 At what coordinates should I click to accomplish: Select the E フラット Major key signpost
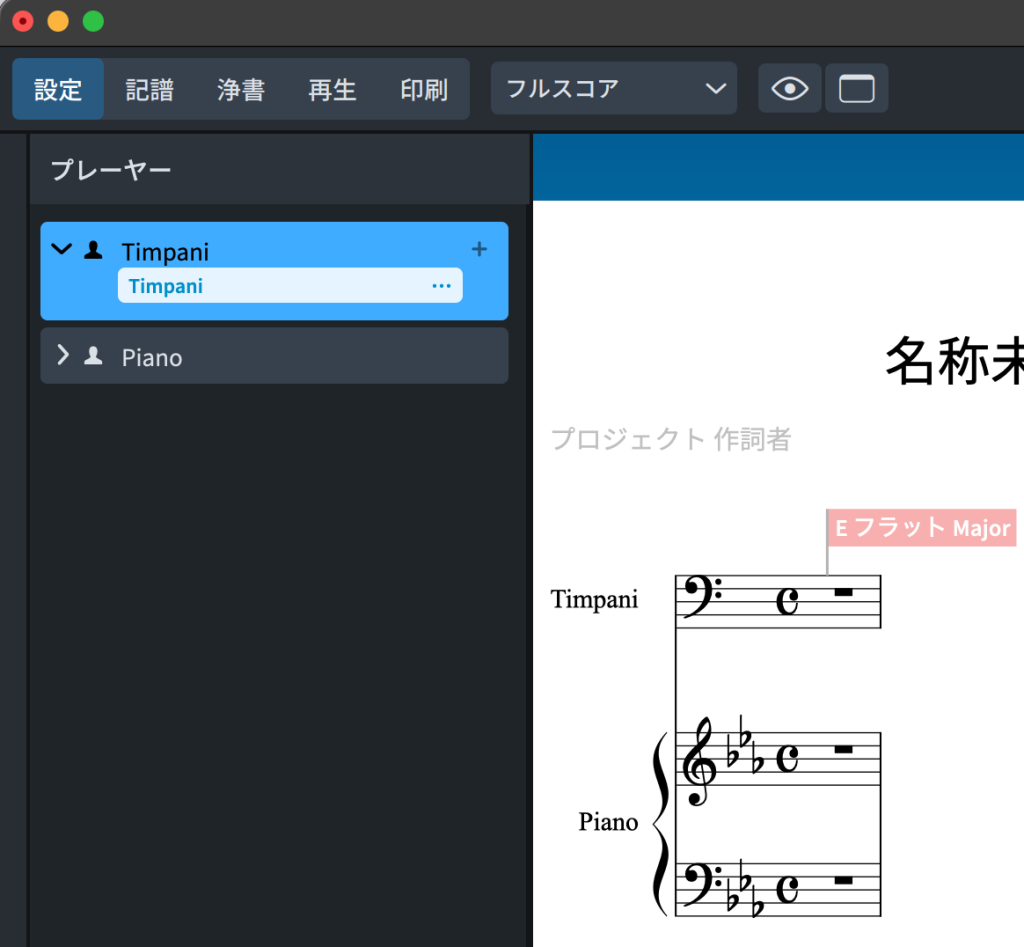[922, 528]
